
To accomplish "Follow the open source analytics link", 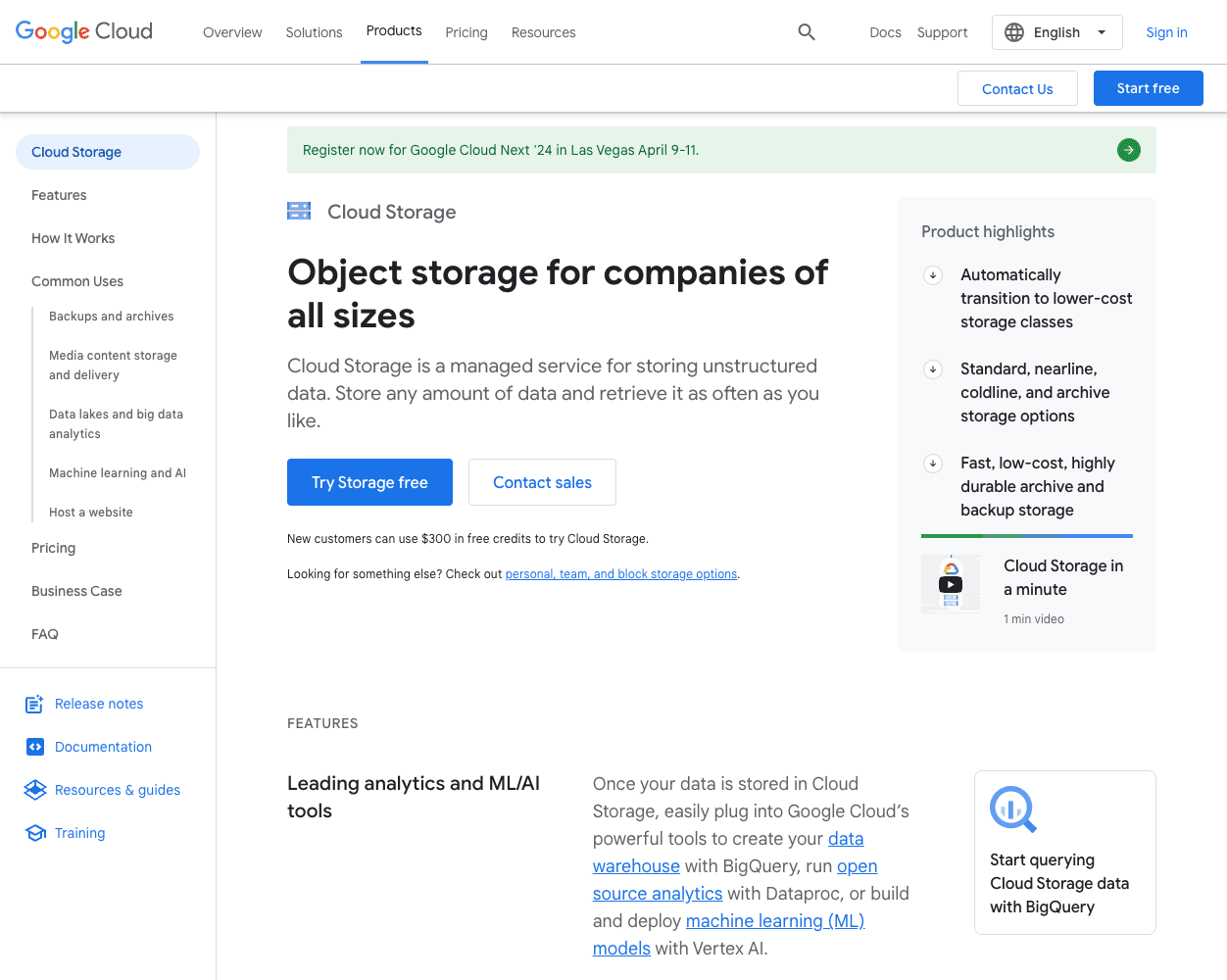I will [658, 894].
